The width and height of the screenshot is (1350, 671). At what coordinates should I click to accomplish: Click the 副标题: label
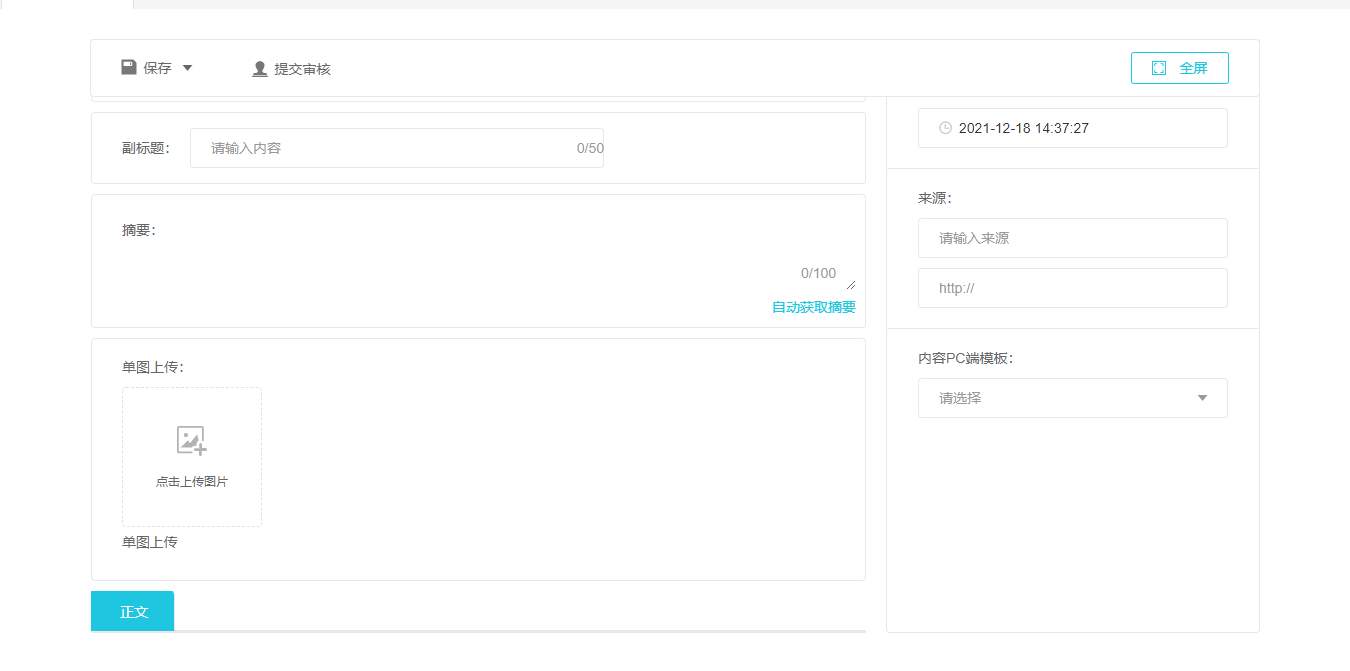coord(146,148)
